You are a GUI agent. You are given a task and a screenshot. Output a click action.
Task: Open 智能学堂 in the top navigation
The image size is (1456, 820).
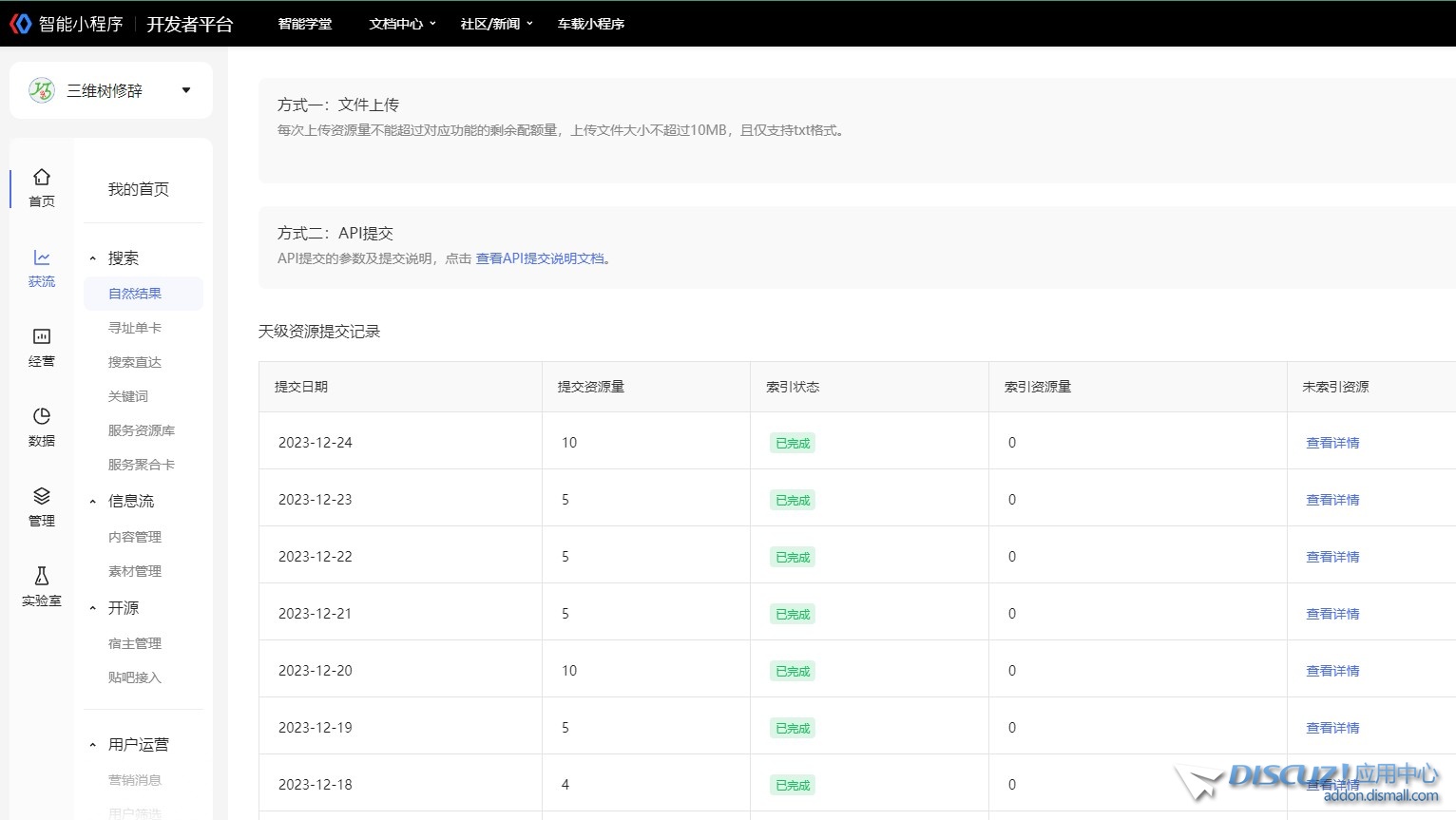(x=305, y=24)
